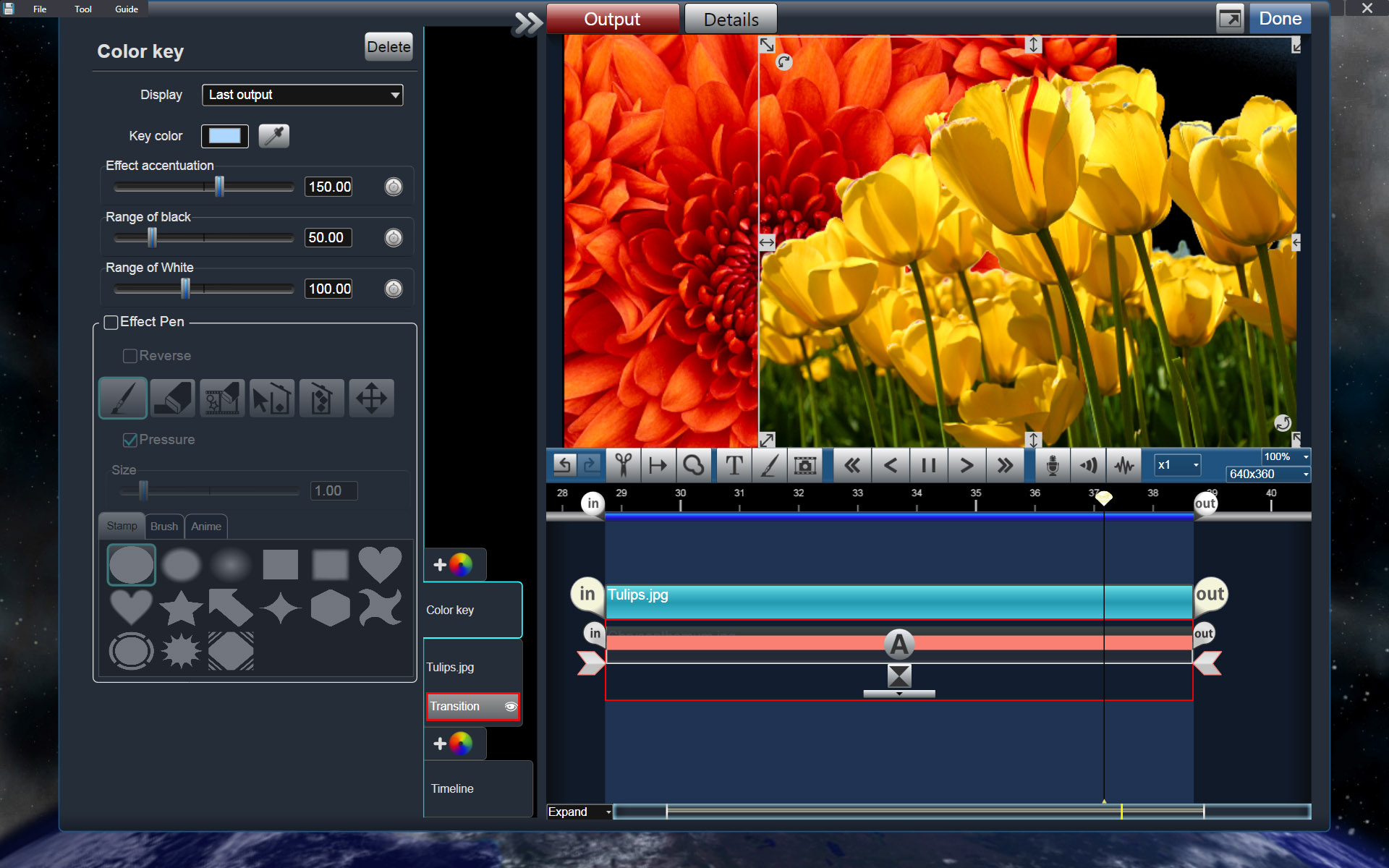The image size is (1389, 868).
Task: Select the eyedropper key color picker
Action: pyautogui.click(x=274, y=136)
